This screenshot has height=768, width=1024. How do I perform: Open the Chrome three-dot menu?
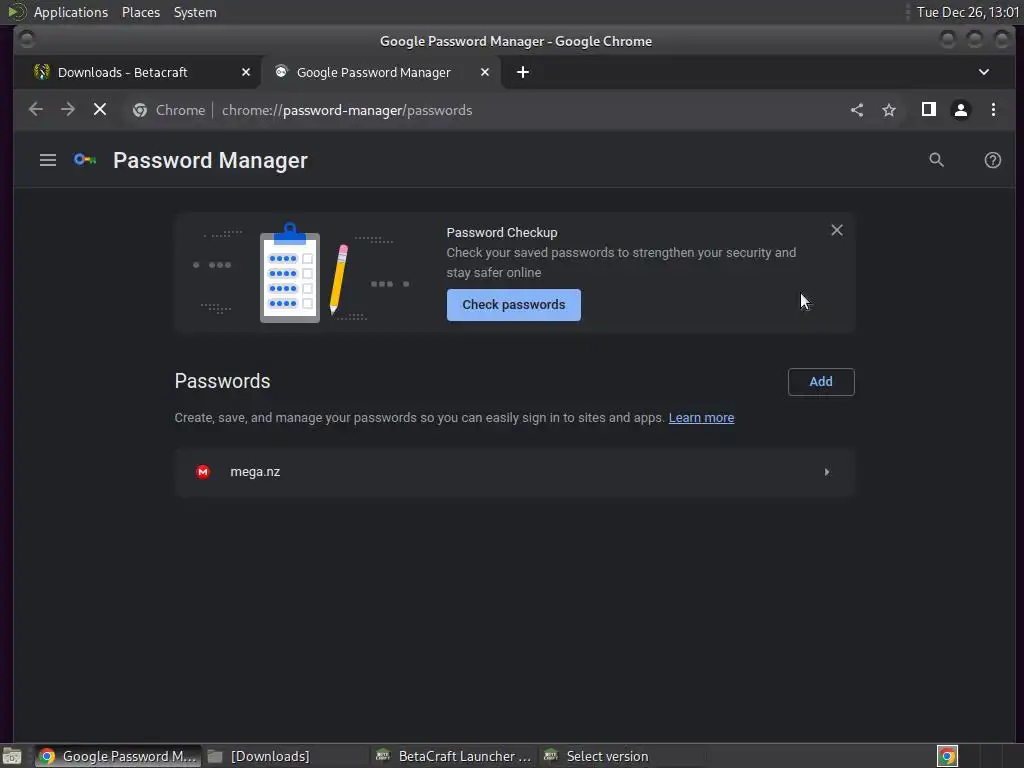click(x=993, y=110)
